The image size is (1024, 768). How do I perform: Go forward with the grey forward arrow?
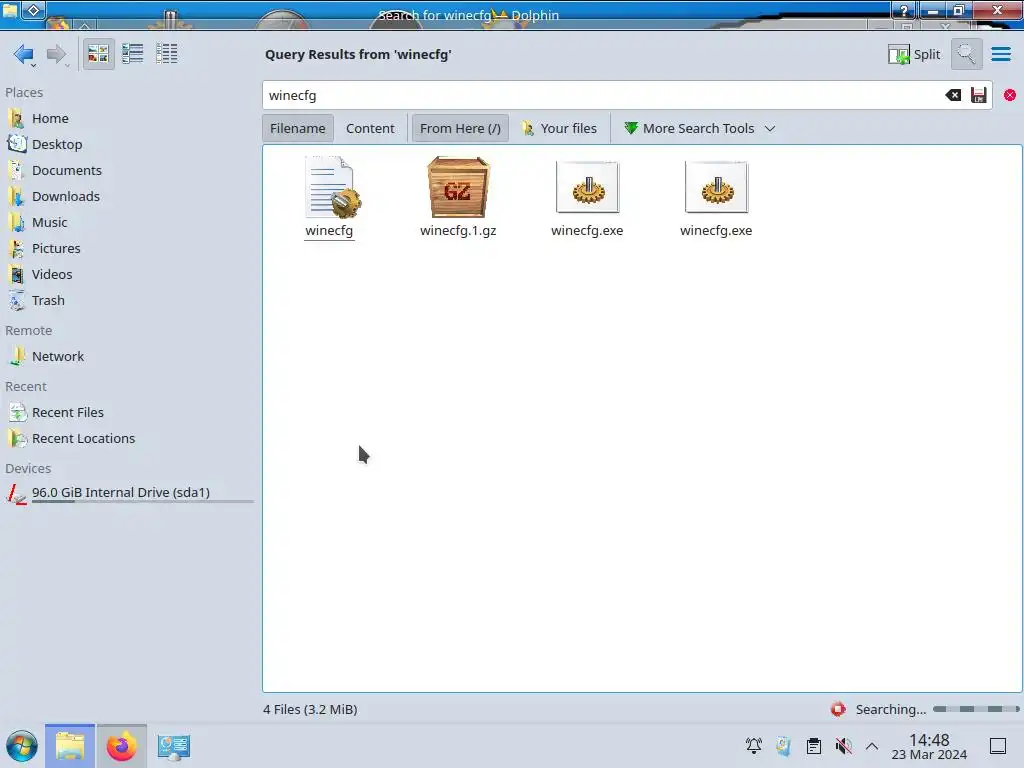pyautogui.click(x=57, y=54)
